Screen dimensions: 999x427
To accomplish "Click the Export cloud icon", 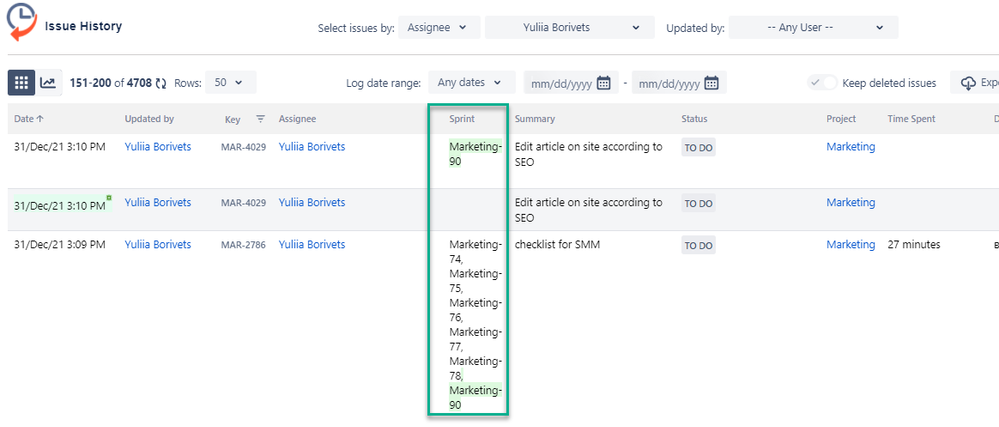I will click(968, 83).
